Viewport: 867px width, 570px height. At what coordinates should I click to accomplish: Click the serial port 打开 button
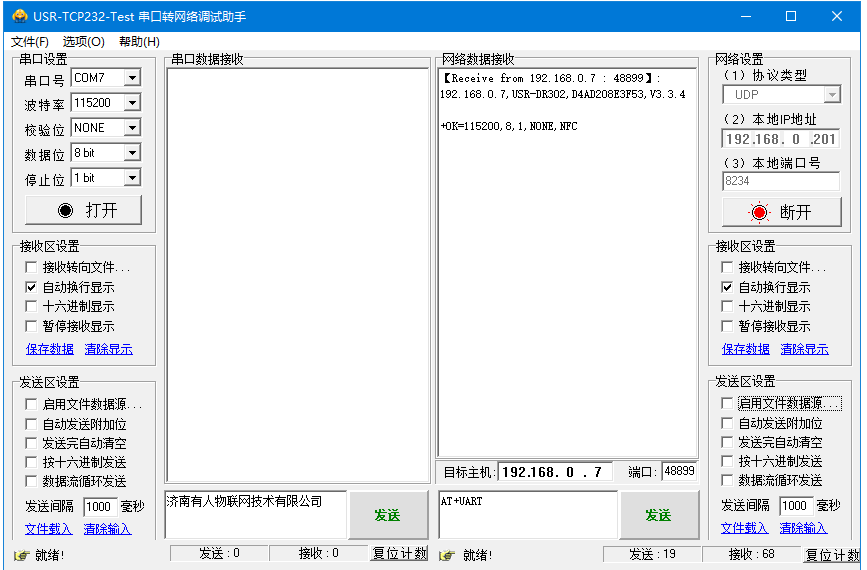point(84,210)
